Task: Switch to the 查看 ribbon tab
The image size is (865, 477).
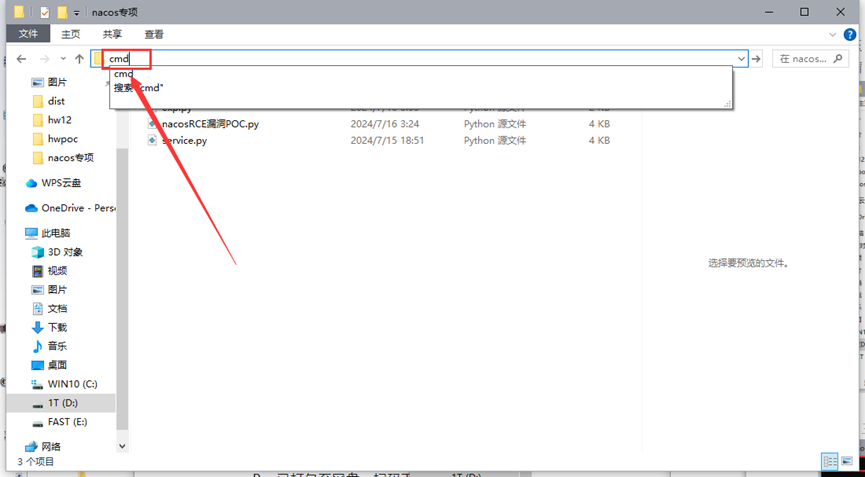Action: [153, 34]
